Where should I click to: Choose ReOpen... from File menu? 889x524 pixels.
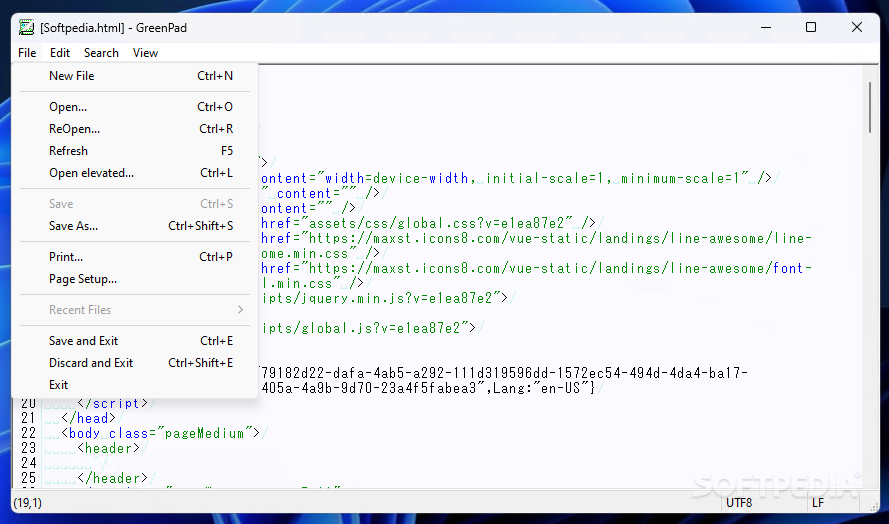135,129
